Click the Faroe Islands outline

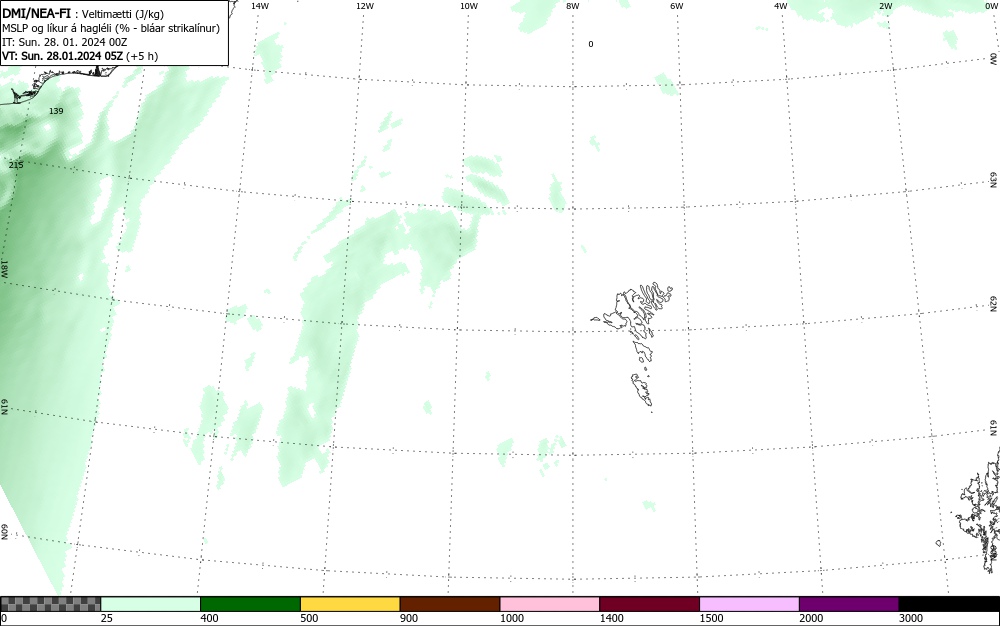633,346
